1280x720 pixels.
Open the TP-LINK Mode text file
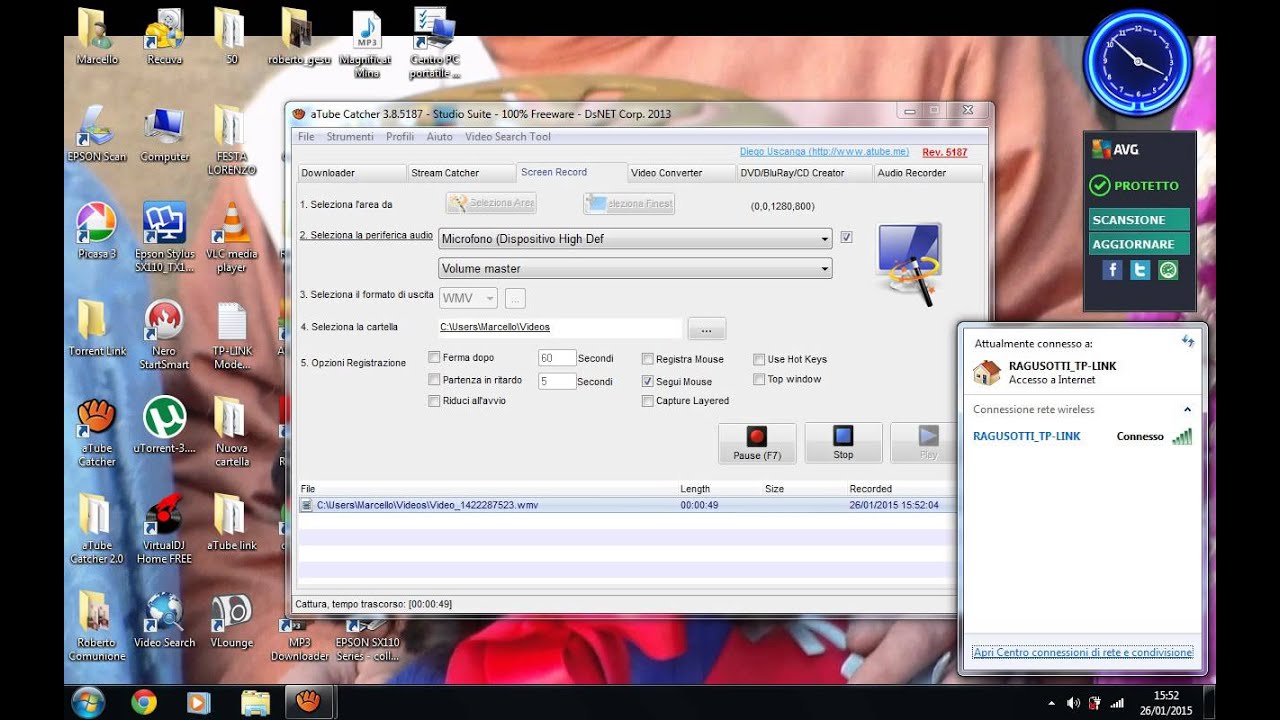[x=231, y=334]
